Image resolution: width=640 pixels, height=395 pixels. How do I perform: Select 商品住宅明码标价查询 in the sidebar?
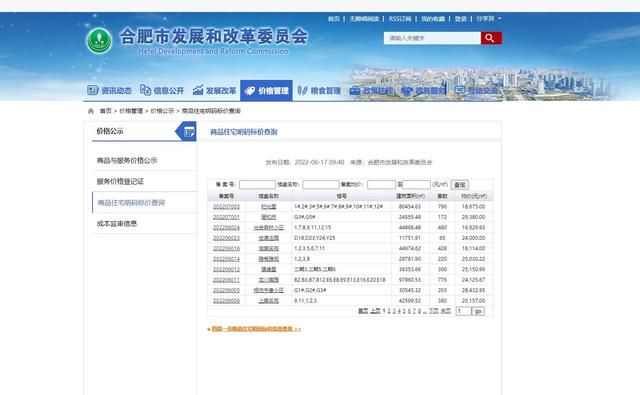click(x=131, y=202)
